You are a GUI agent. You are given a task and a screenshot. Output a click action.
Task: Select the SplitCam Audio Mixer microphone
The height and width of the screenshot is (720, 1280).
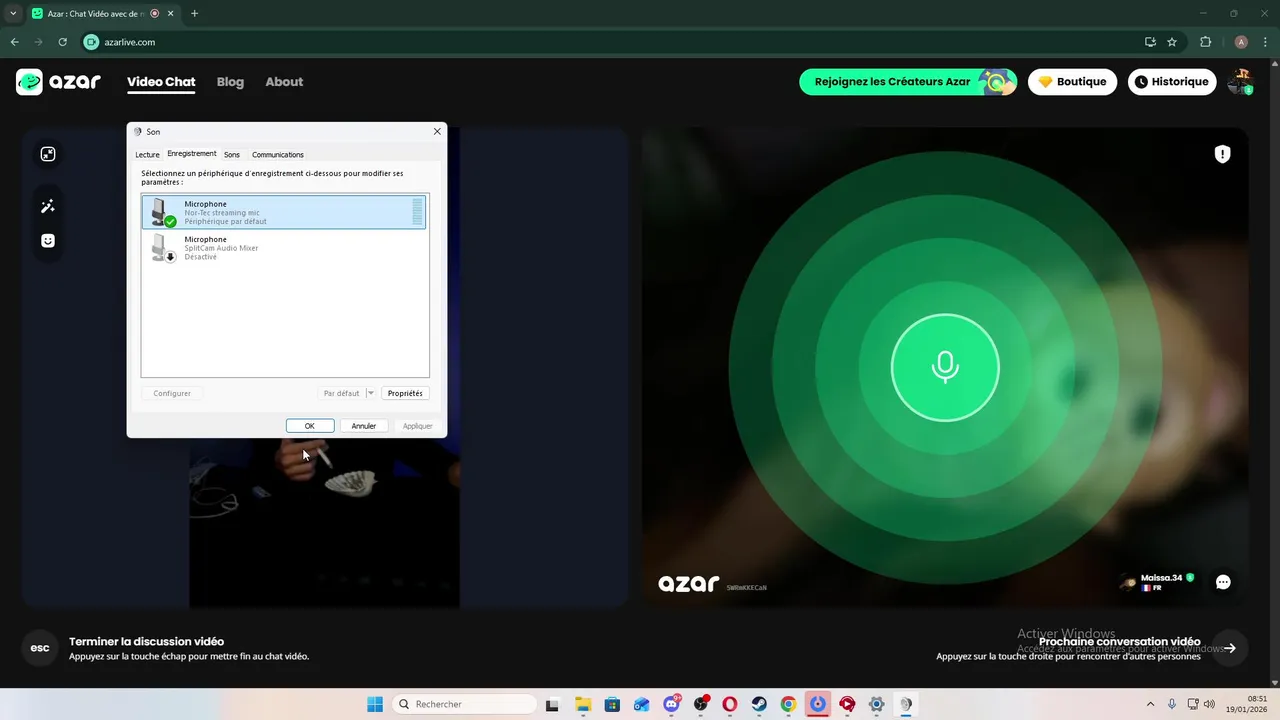pos(285,248)
